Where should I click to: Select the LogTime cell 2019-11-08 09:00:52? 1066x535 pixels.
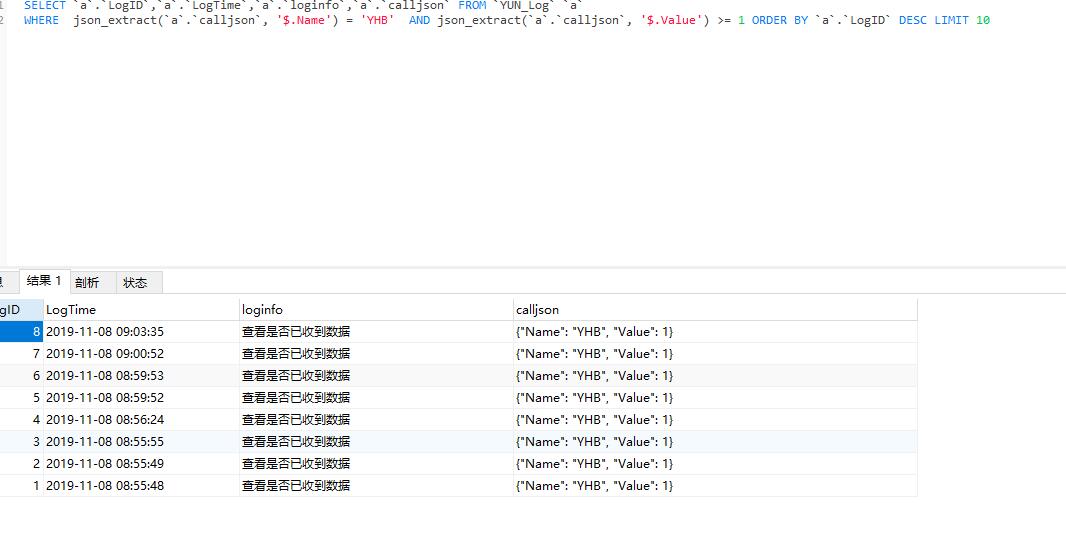pos(104,354)
